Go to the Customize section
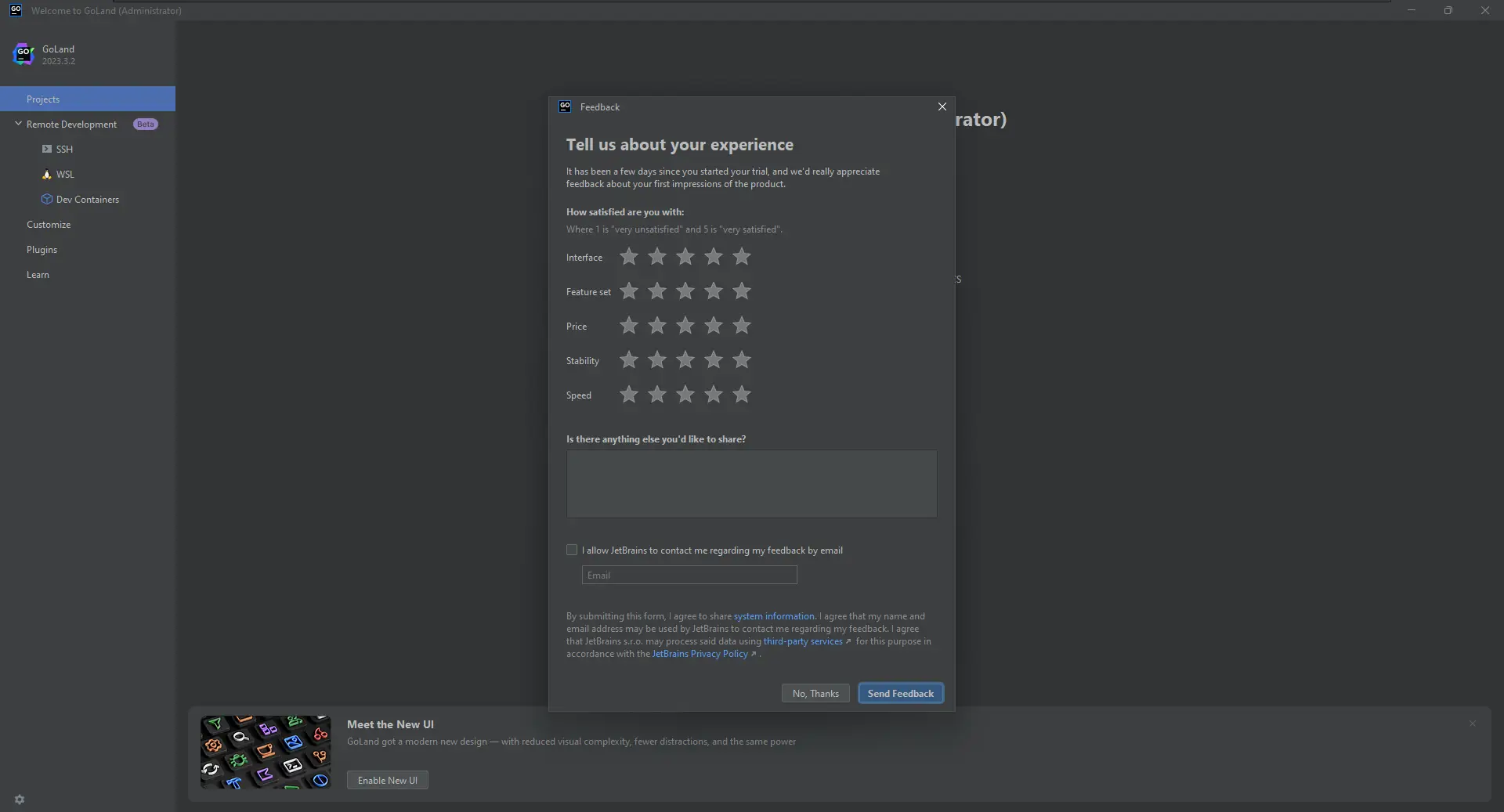The image size is (1504, 812). 49,225
